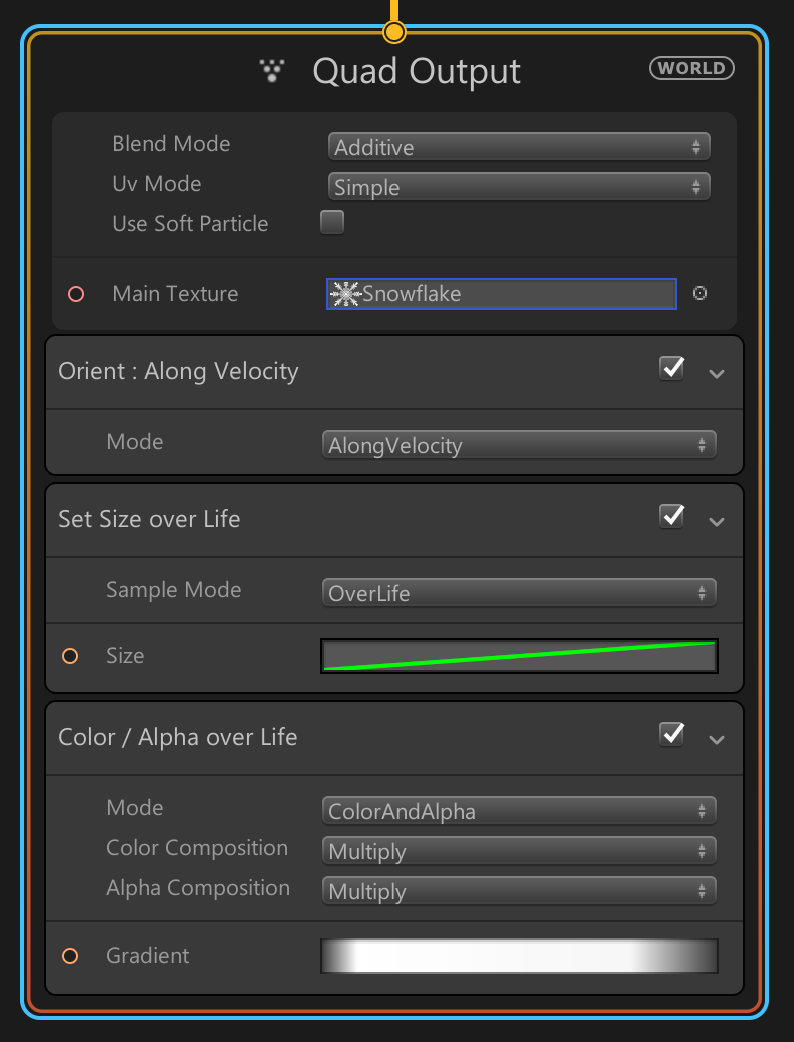Screen dimensions: 794x1042
Task: Open the Uv Mode dropdown
Action: [518, 187]
